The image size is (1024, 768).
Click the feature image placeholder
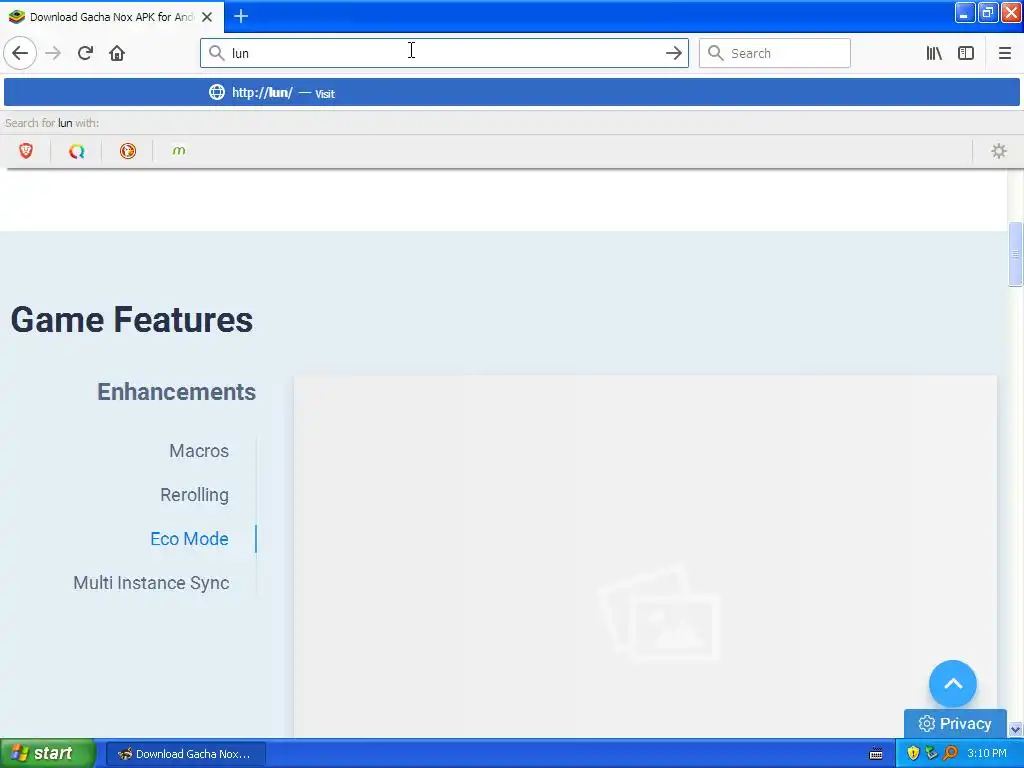tap(645, 556)
